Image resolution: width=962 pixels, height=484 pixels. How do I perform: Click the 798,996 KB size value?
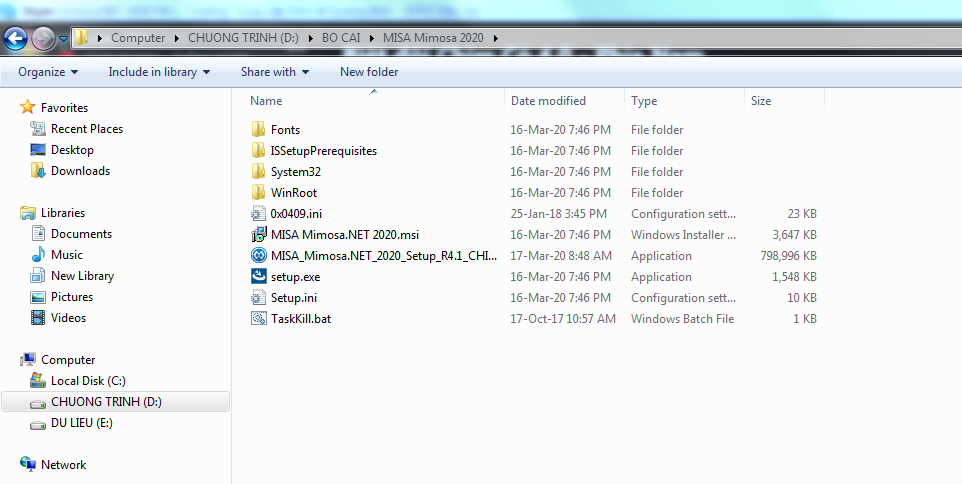click(x=788, y=256)
